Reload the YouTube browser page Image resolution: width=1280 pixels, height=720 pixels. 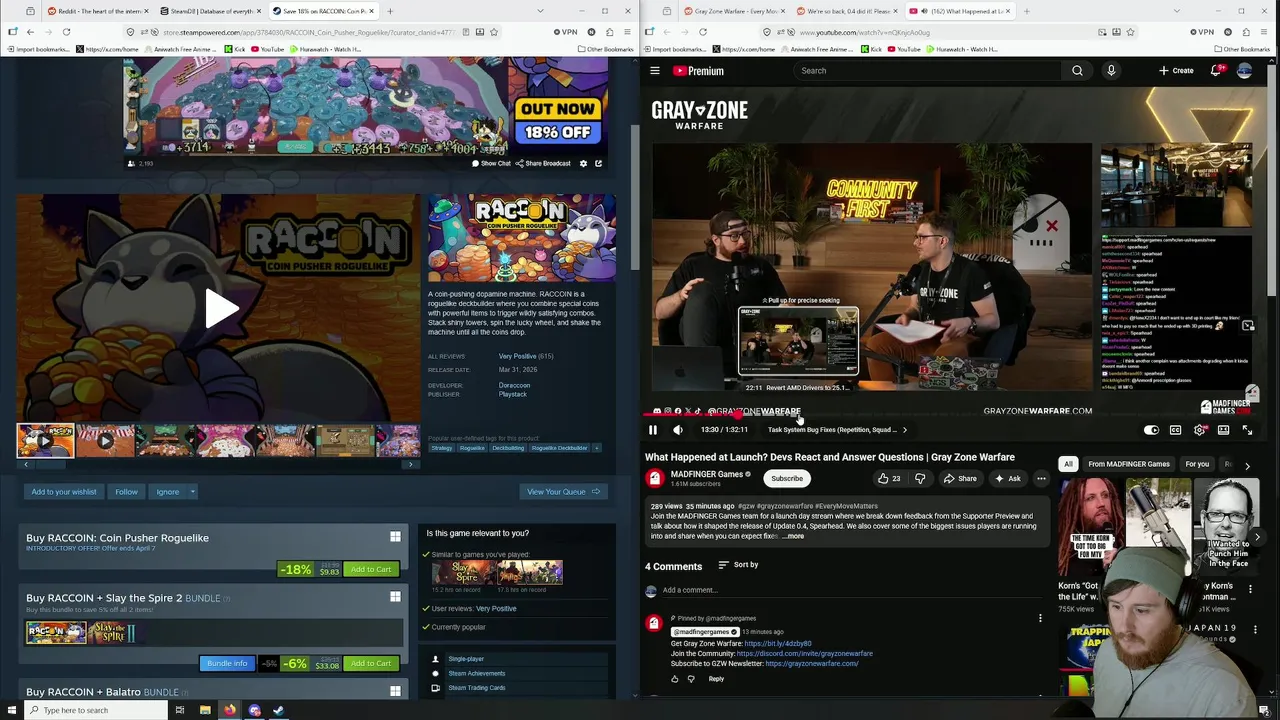[702, 32]
